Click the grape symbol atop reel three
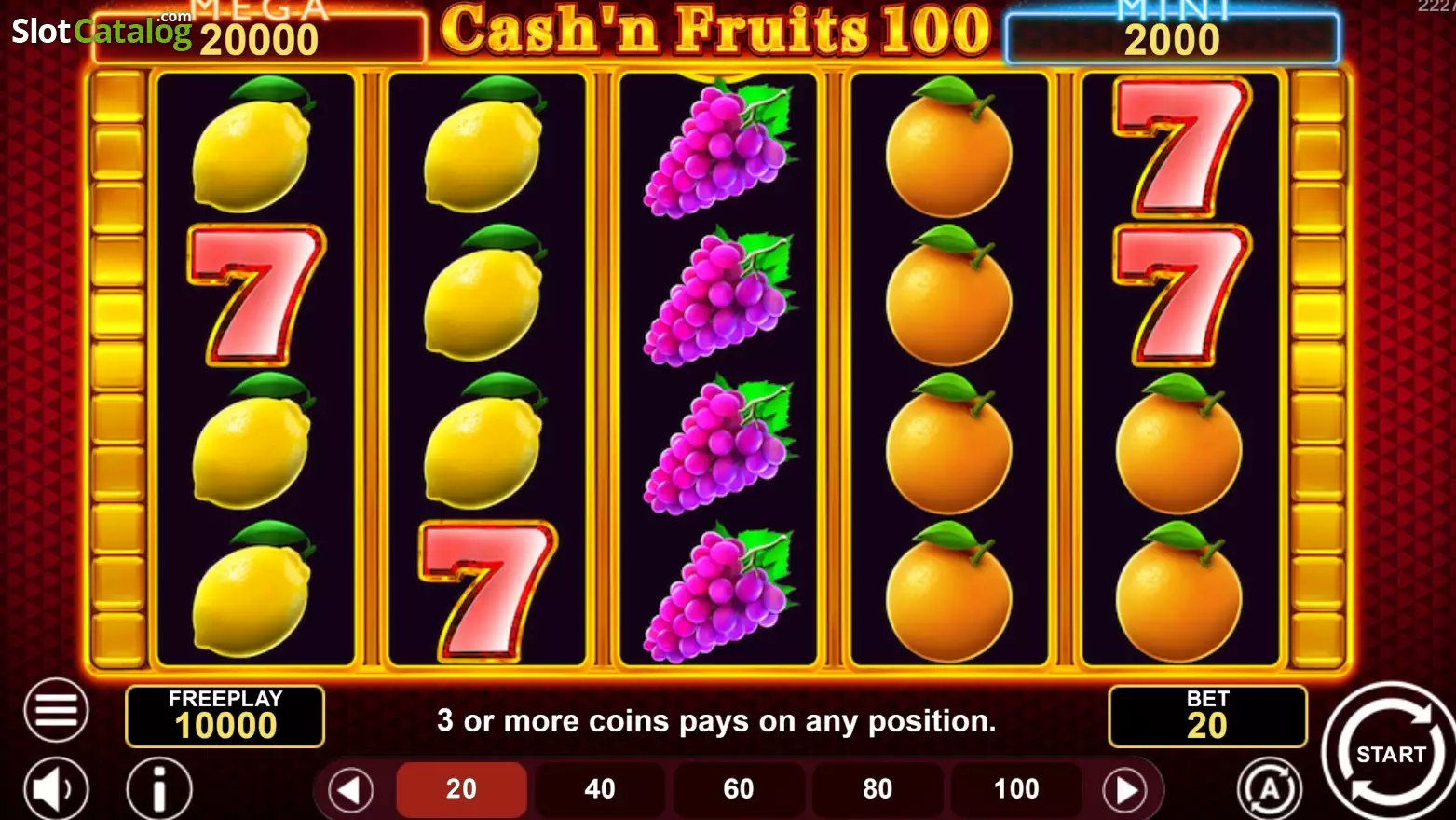This screenshot has width=1456, height=820. click(719, 149)
